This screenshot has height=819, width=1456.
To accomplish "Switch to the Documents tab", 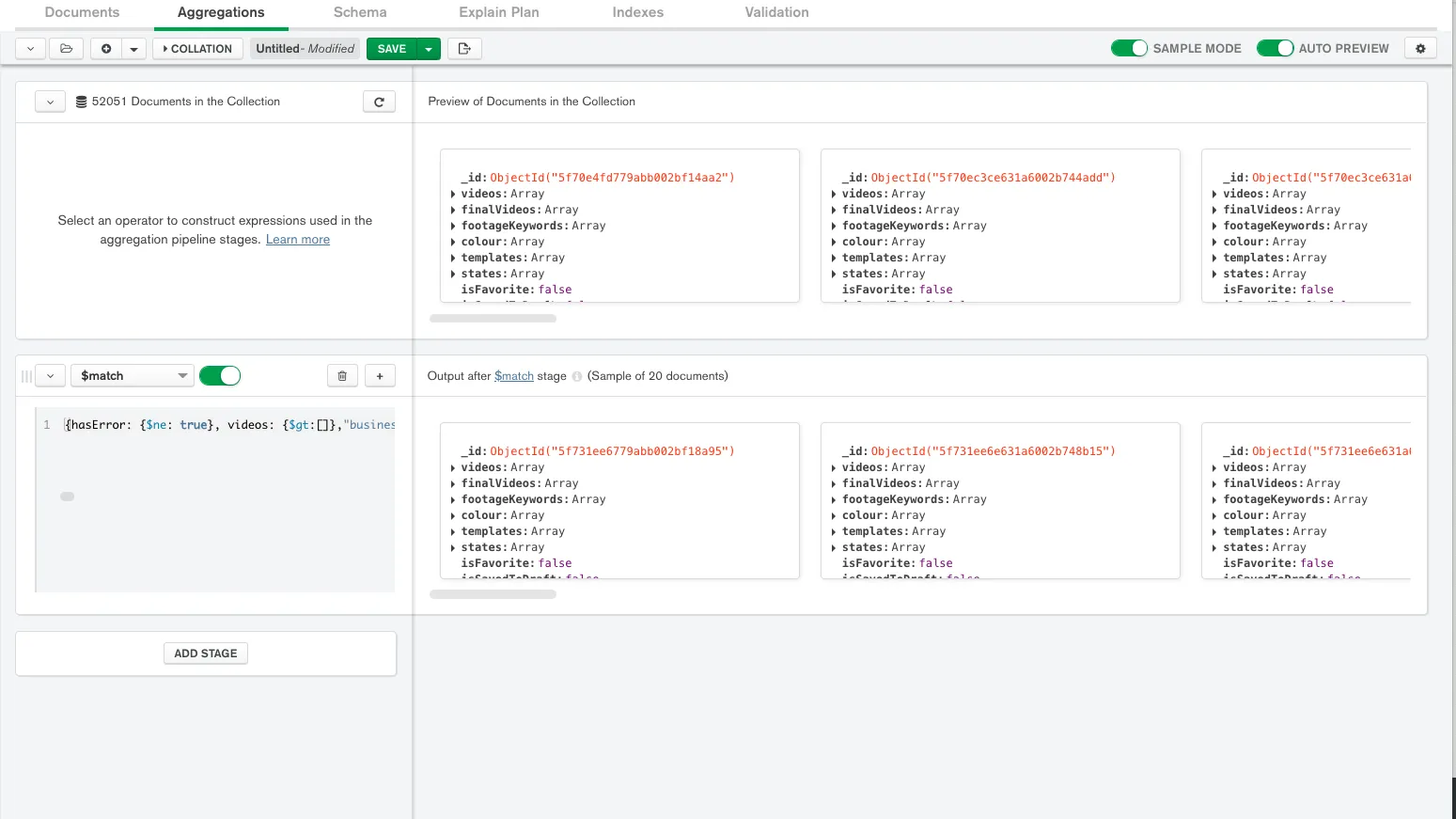I will pos(82,12).
